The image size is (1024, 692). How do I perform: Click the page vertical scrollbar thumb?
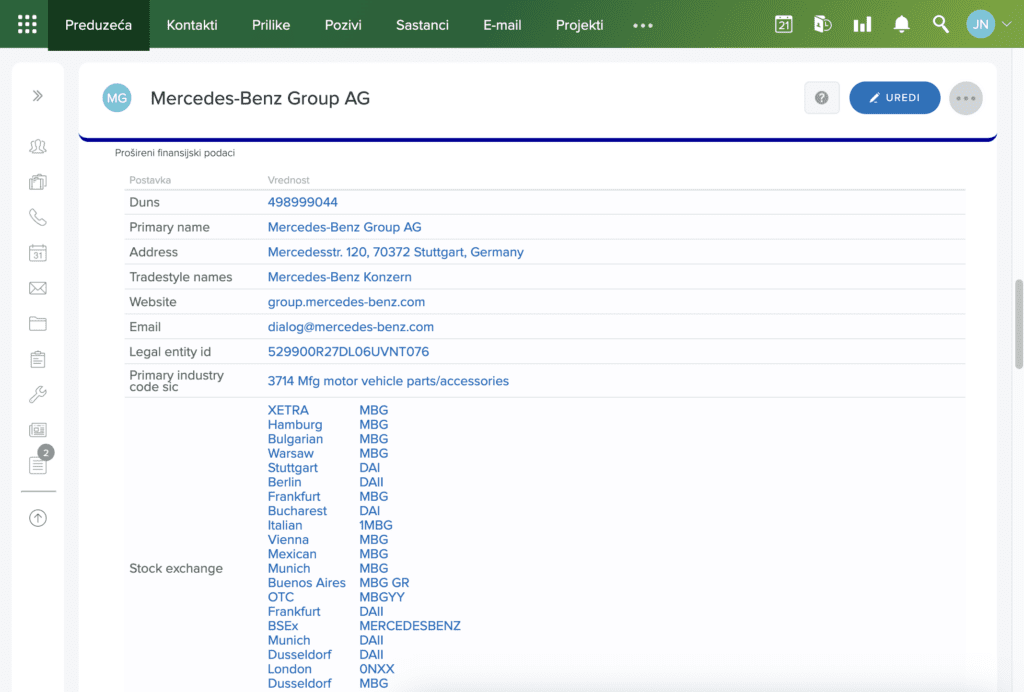click(x=1018, y=324)
